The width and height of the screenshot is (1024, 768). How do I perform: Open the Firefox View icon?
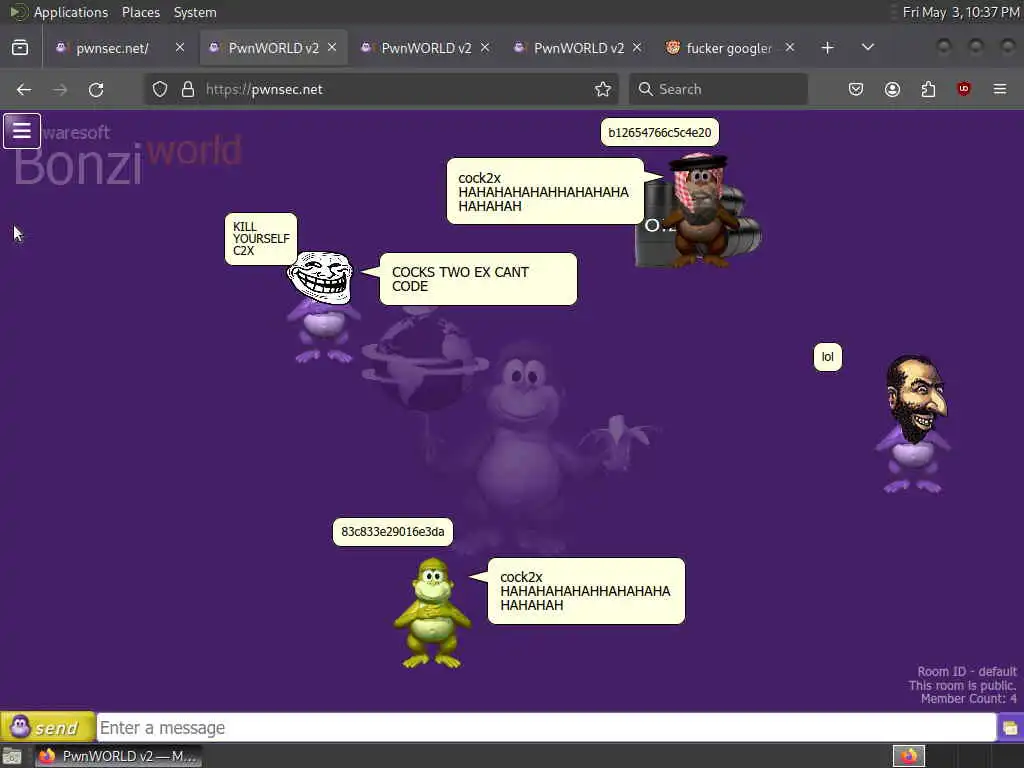pos(20,48)
